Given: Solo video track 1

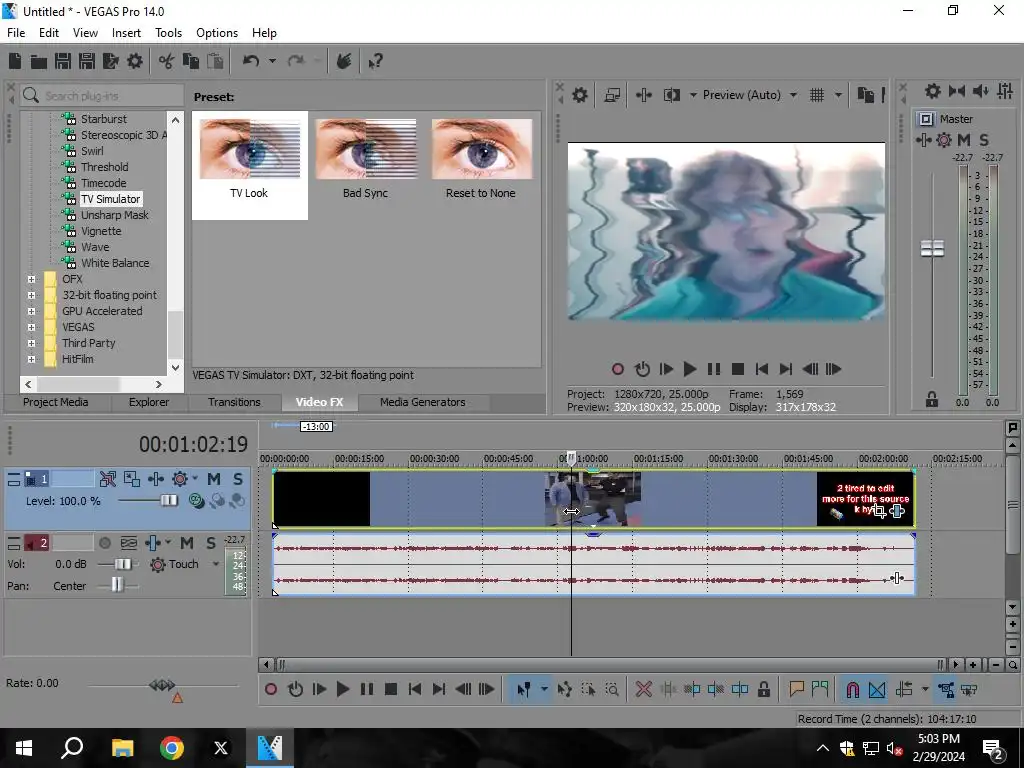Looking at the screenshot, I should 238,479.
